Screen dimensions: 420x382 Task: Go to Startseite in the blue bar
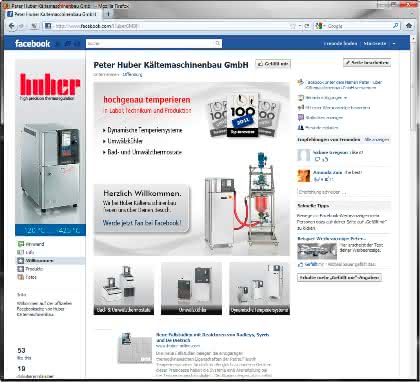375,44
